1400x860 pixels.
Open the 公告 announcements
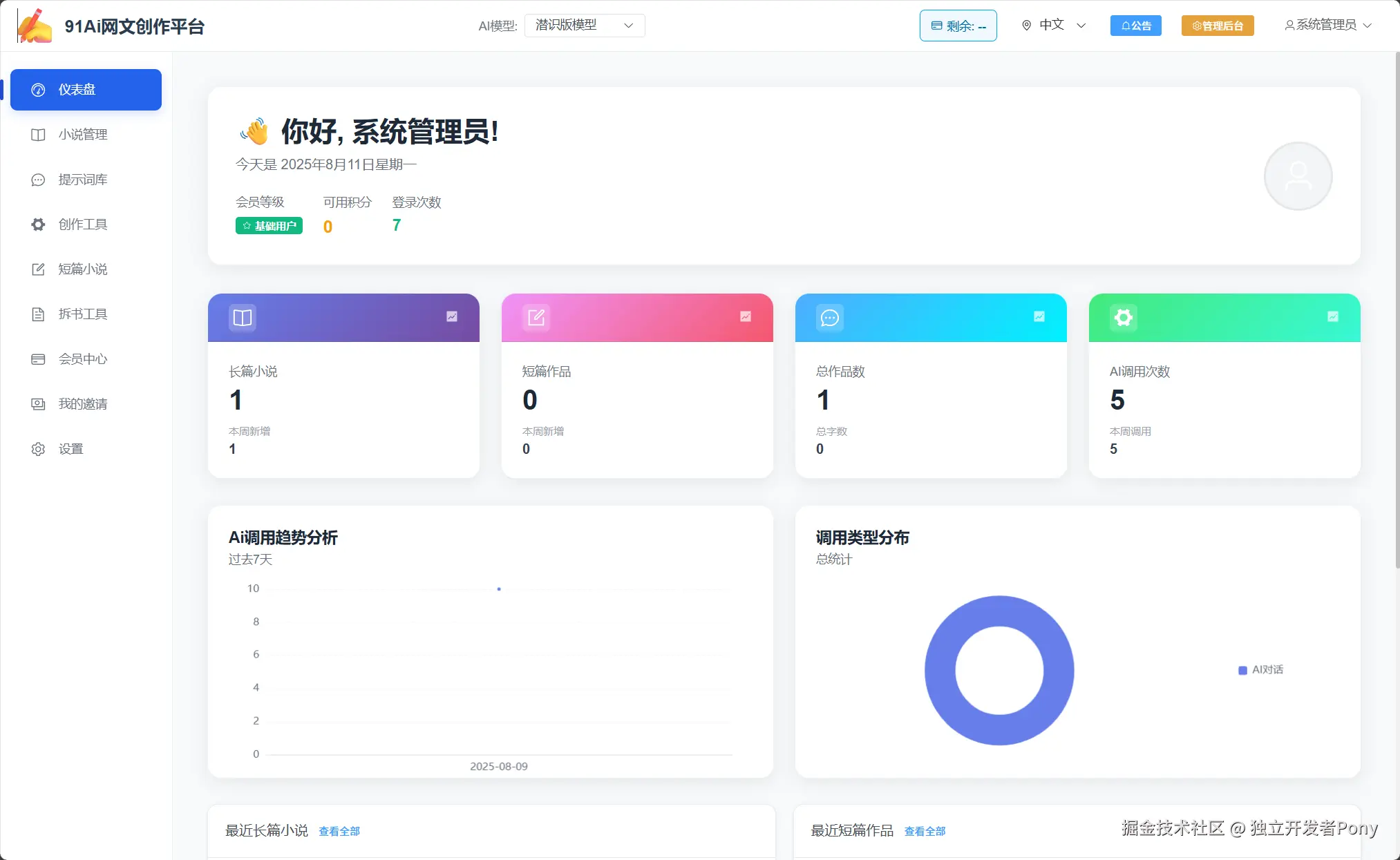tap(1135, 25)
